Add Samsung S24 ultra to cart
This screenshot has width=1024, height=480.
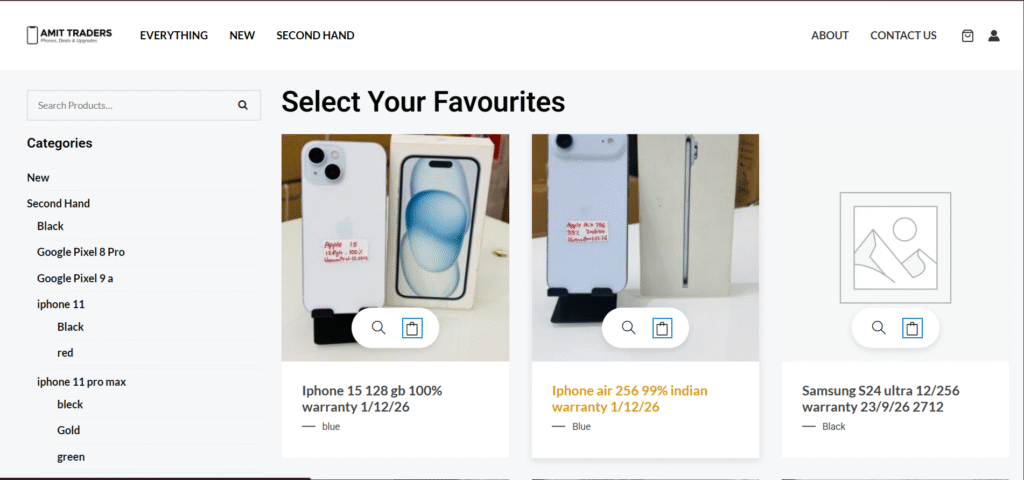point(912,328)
